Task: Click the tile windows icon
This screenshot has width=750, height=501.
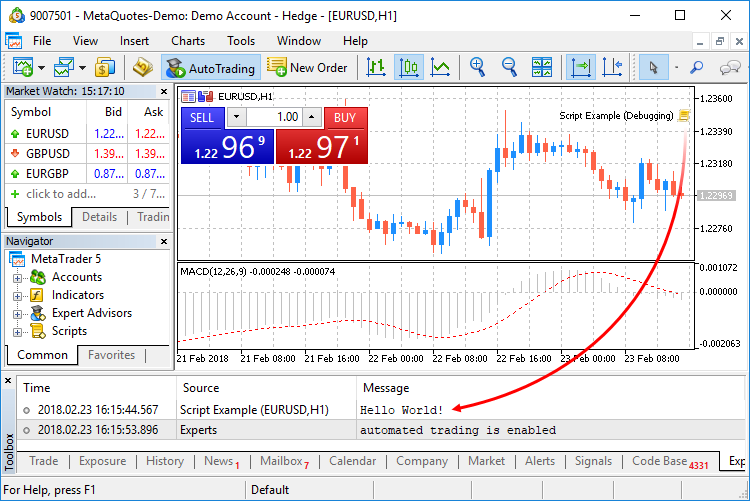Action: (x=541, y=67)
